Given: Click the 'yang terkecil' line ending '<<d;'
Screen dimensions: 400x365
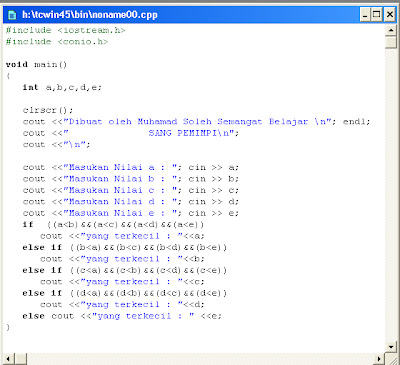Looking at the screenshot, I should (122, 304).
